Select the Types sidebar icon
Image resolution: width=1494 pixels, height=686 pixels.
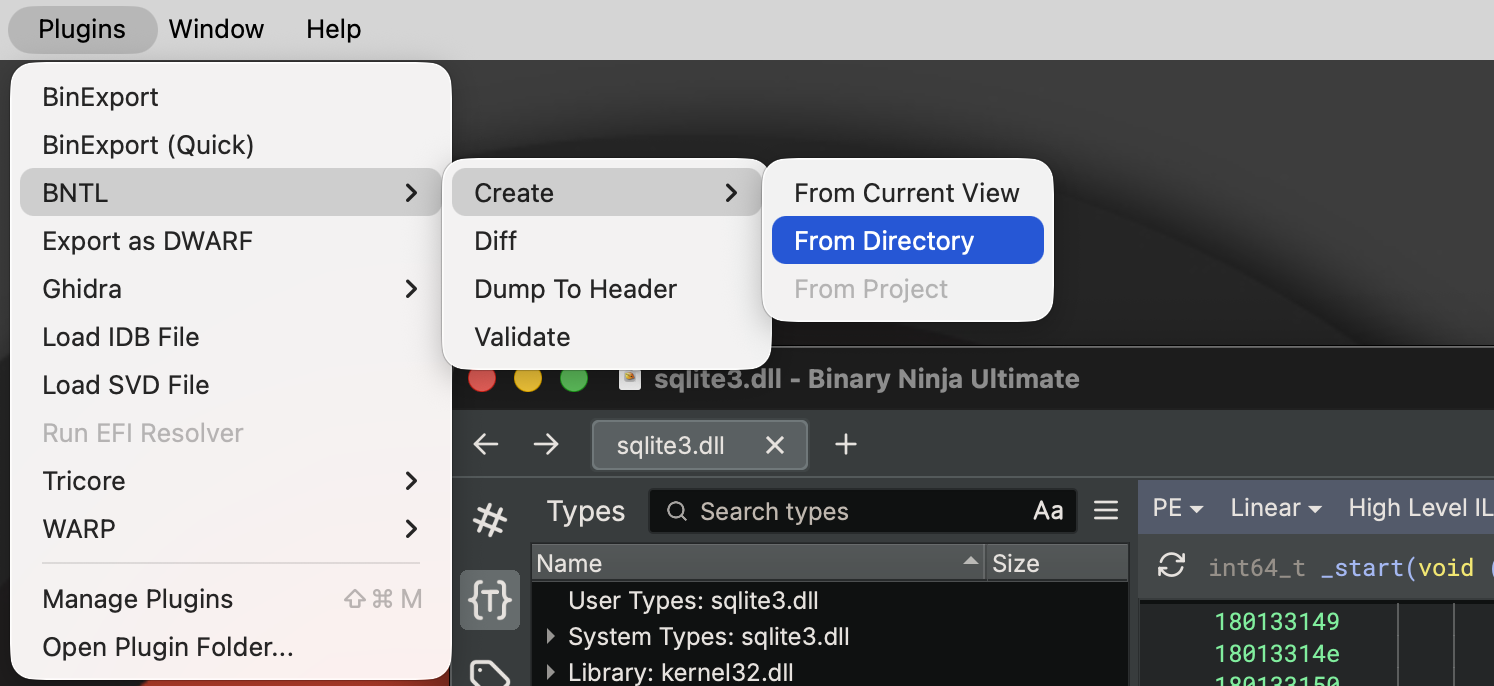490,601
